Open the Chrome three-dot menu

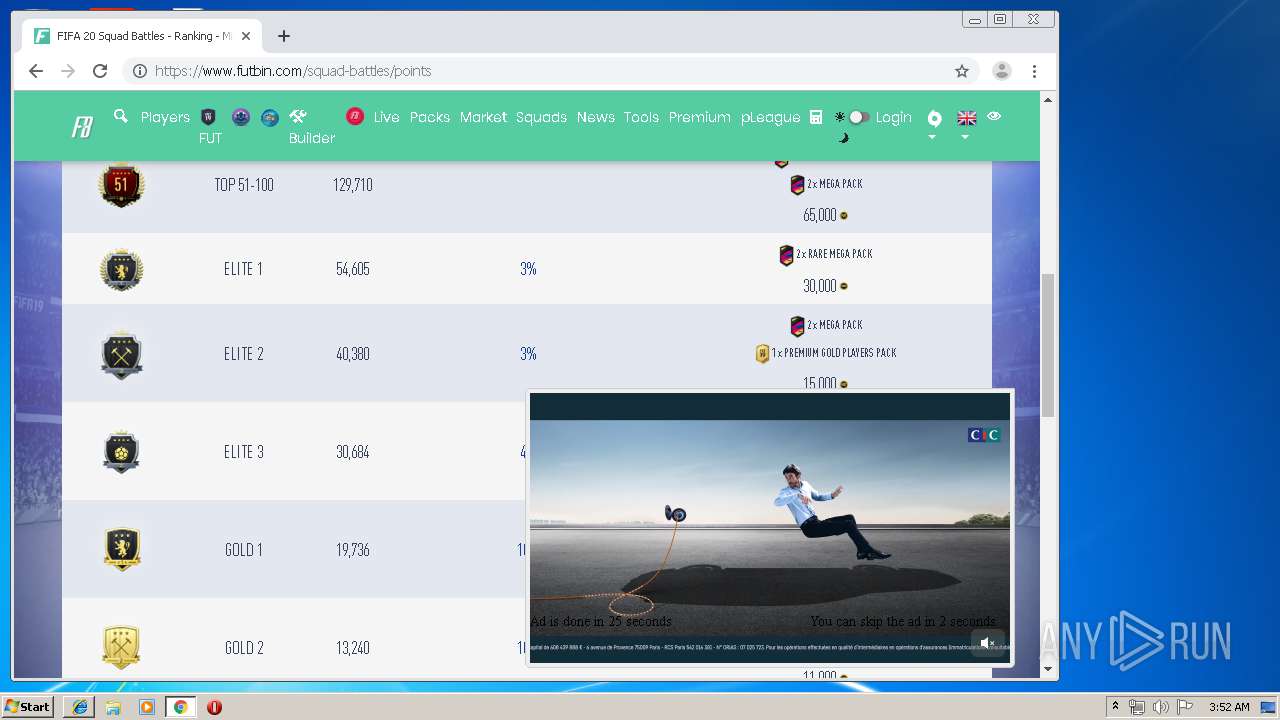click(1034, 71)
